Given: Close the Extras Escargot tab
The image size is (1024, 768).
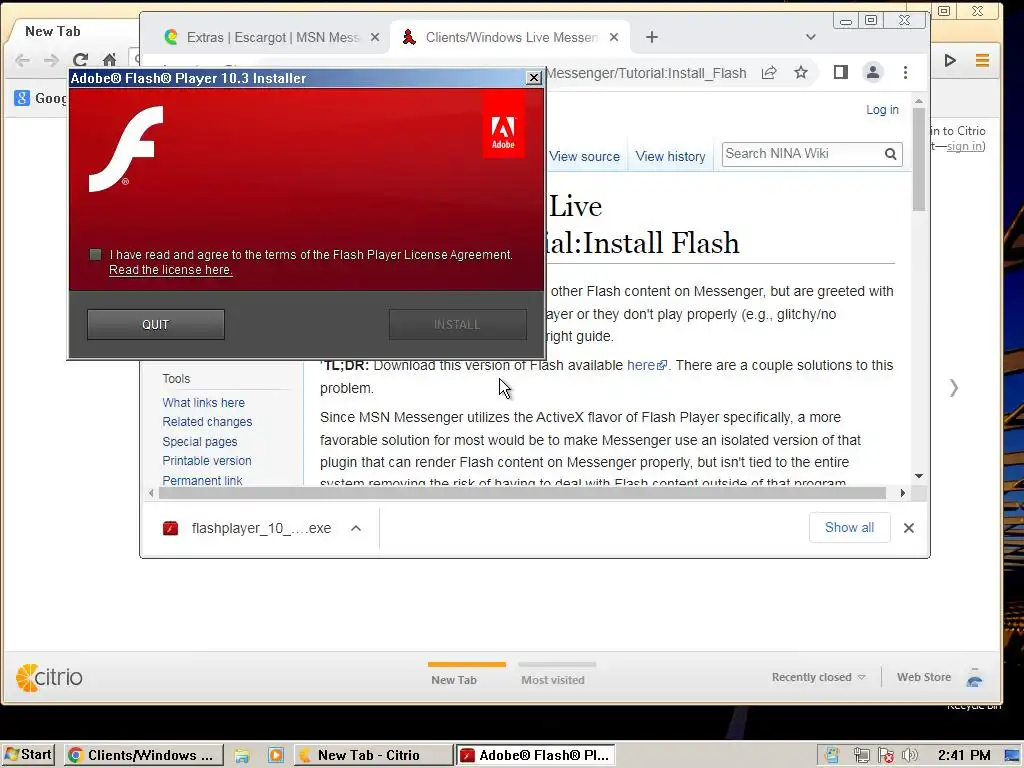Looking at the screenshot, I should click(x=375, y=37).
